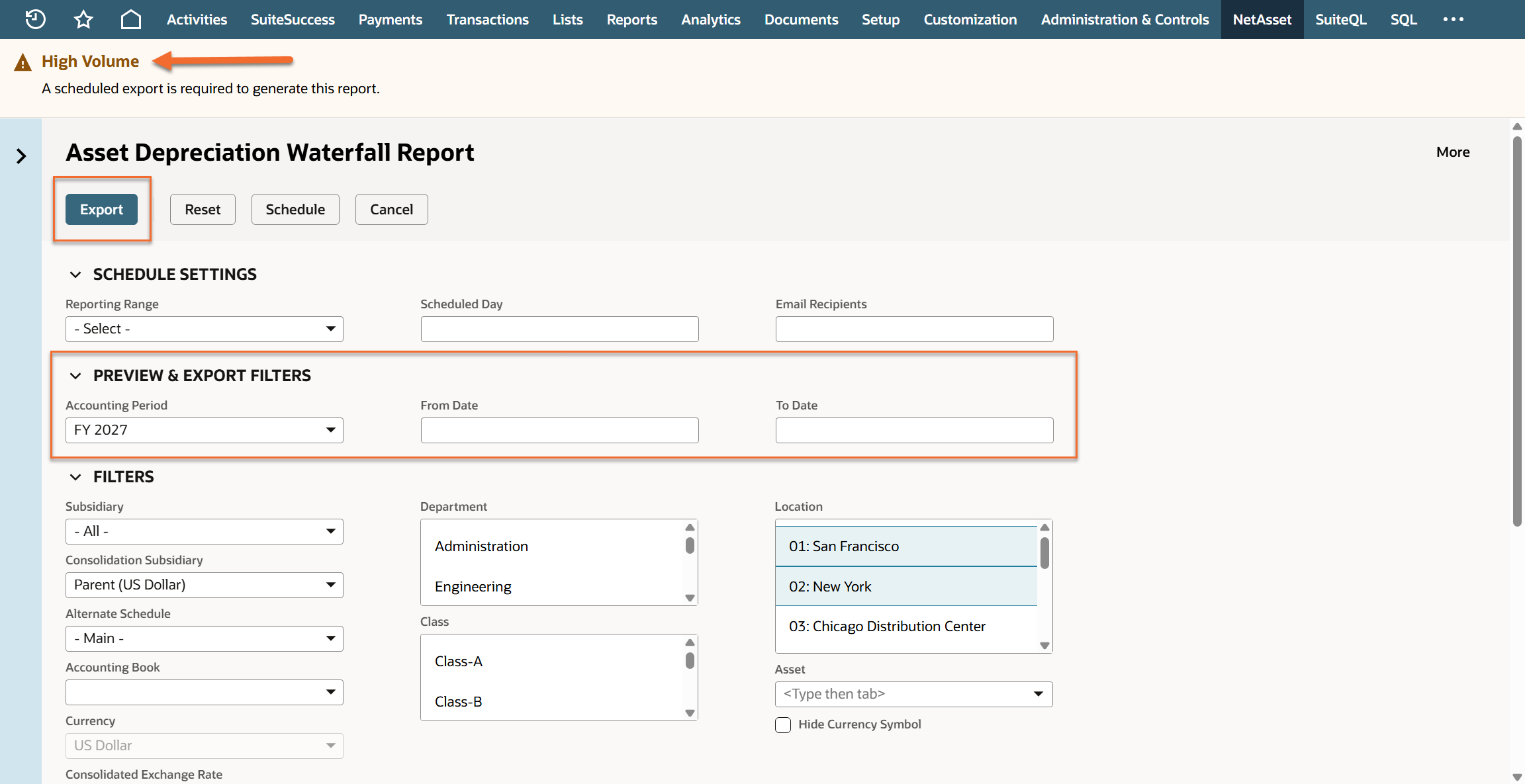The height and width of the screenshot is (784, 1525).
Task: Click the Reset button
Action: (x=203, y=209)
